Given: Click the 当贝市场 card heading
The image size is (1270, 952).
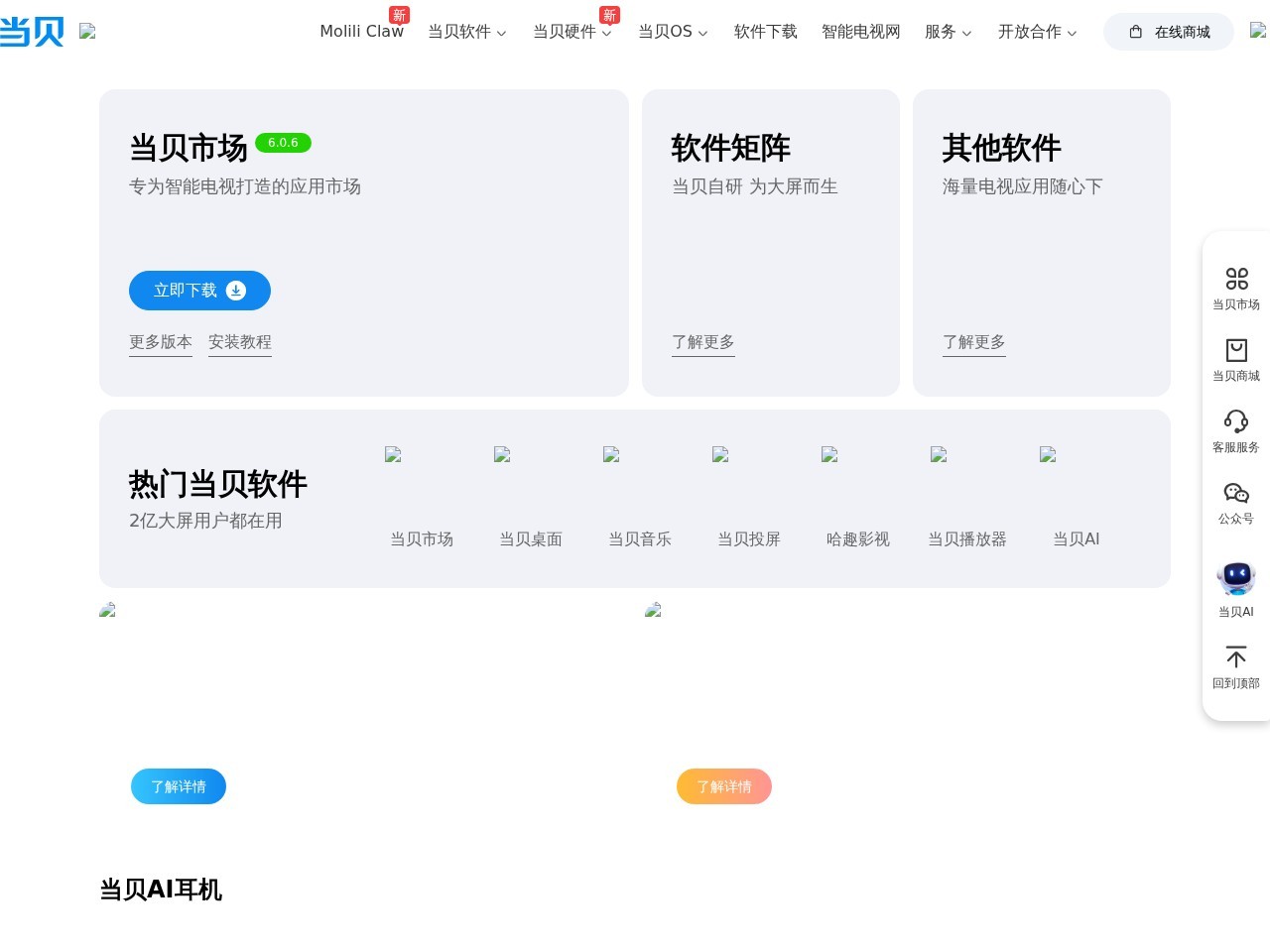Looking at the screenshot, I should coord(189,148).
